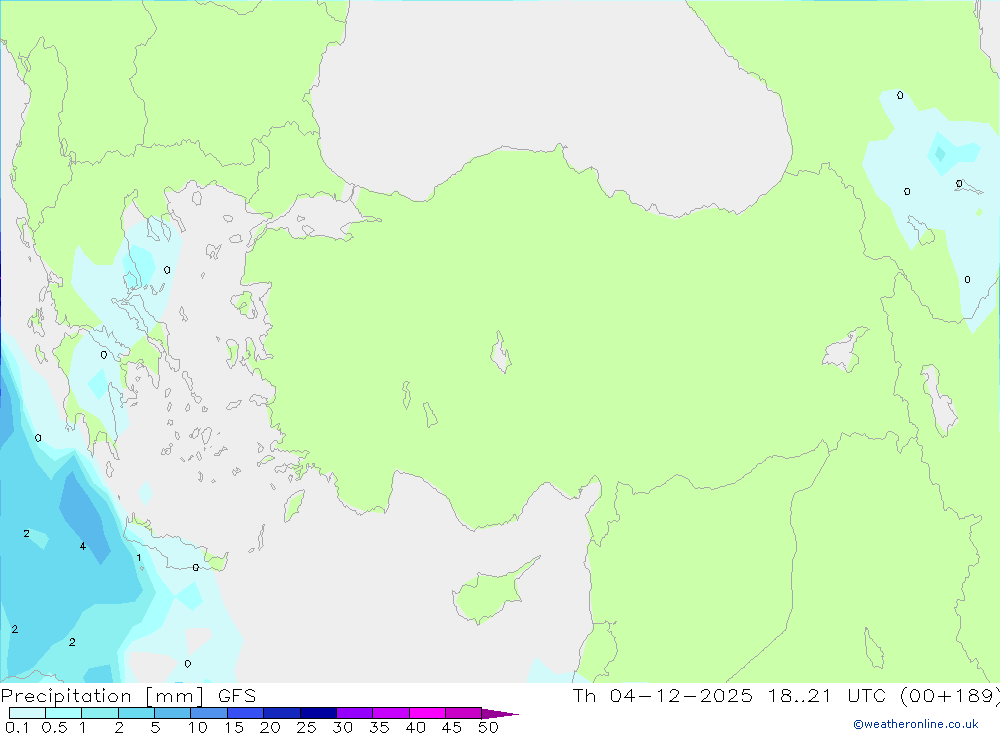Click the legend label '15'
Image resolution: width=1000 pixels, height=733 pixels.
click(234, 727)
